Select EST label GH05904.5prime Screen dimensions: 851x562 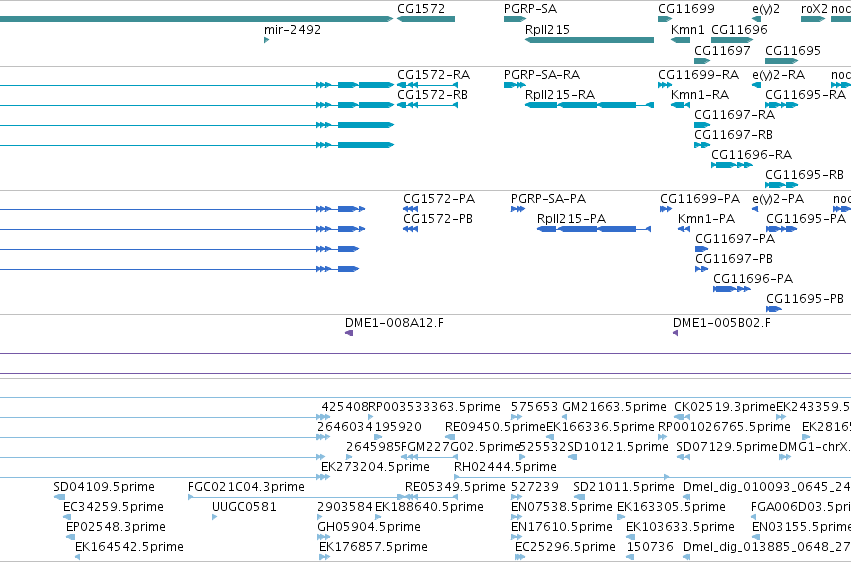[369, 527]
